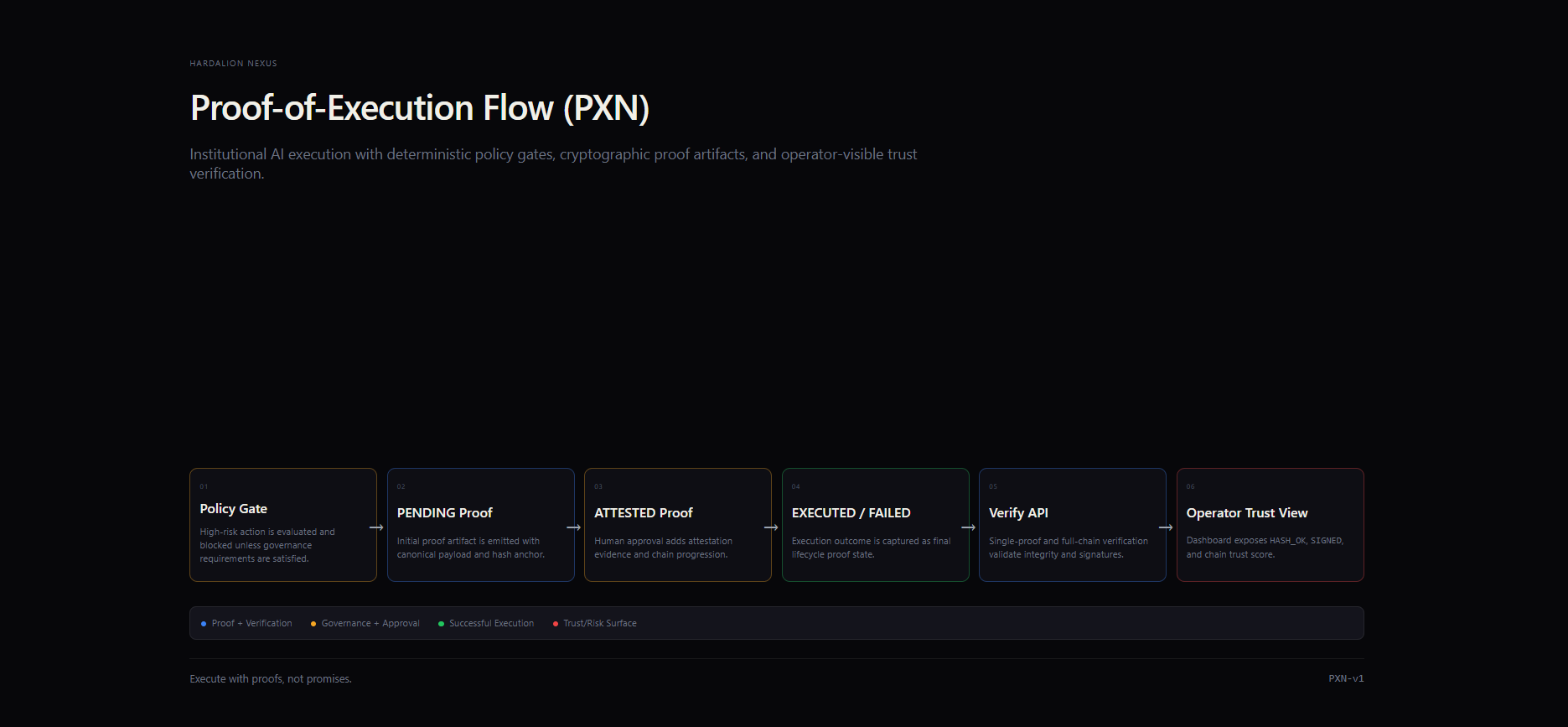Click the Institutional AI execution subtitle paragraph
This screenshot has height=727, width=1568.
coord(553,164)
